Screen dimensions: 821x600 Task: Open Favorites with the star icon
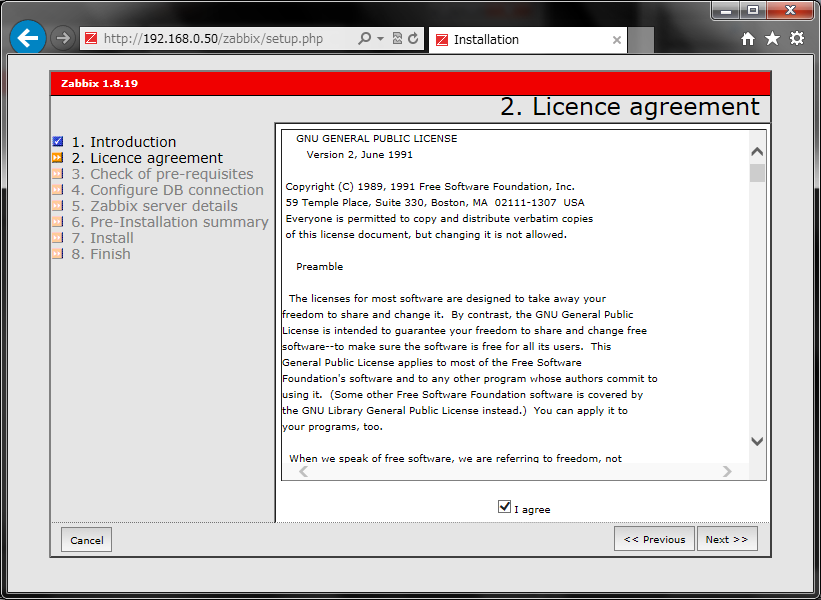772,38
